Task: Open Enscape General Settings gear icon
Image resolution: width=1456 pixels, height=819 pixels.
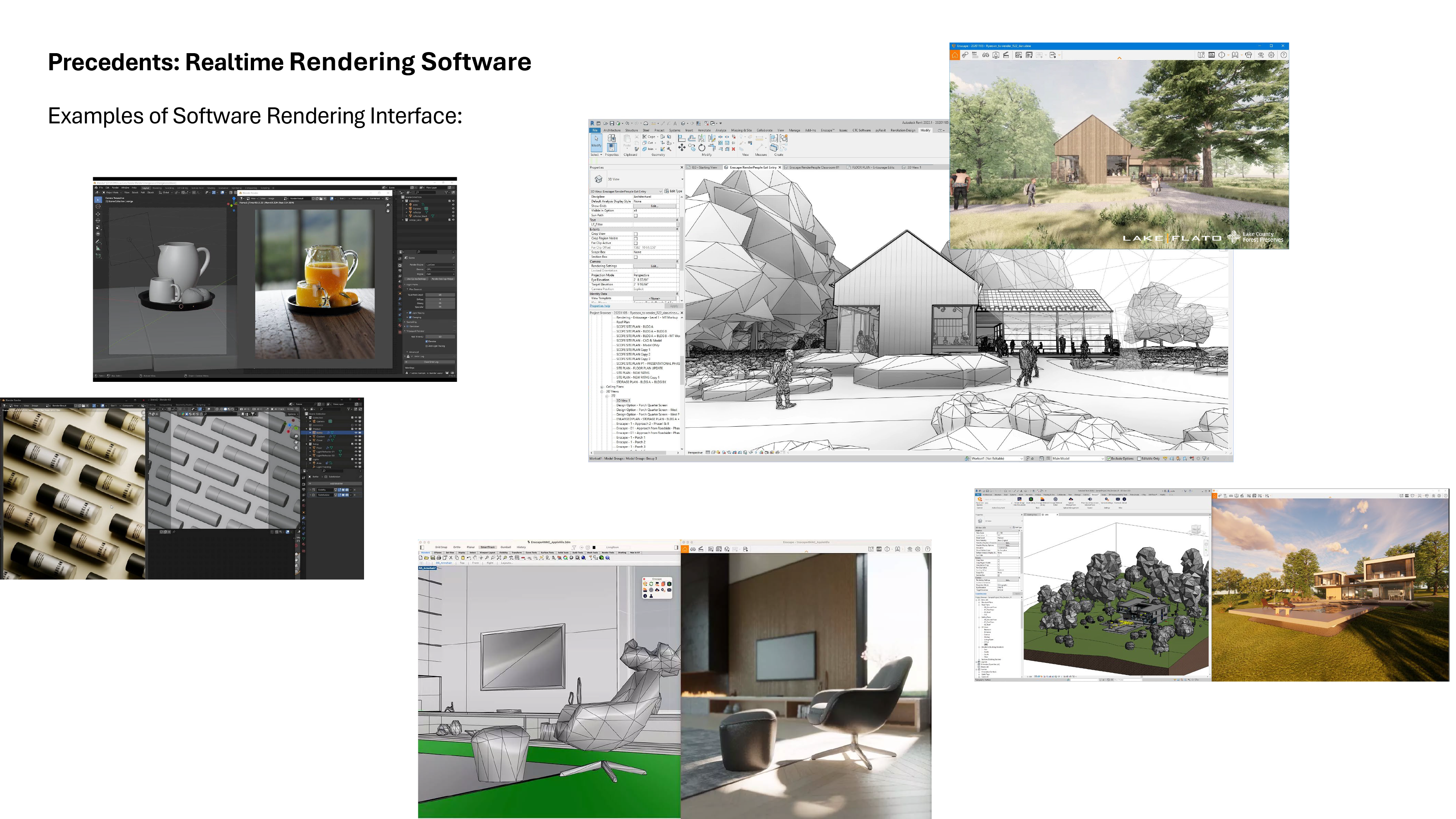Action: click(x=1271, y=55)
